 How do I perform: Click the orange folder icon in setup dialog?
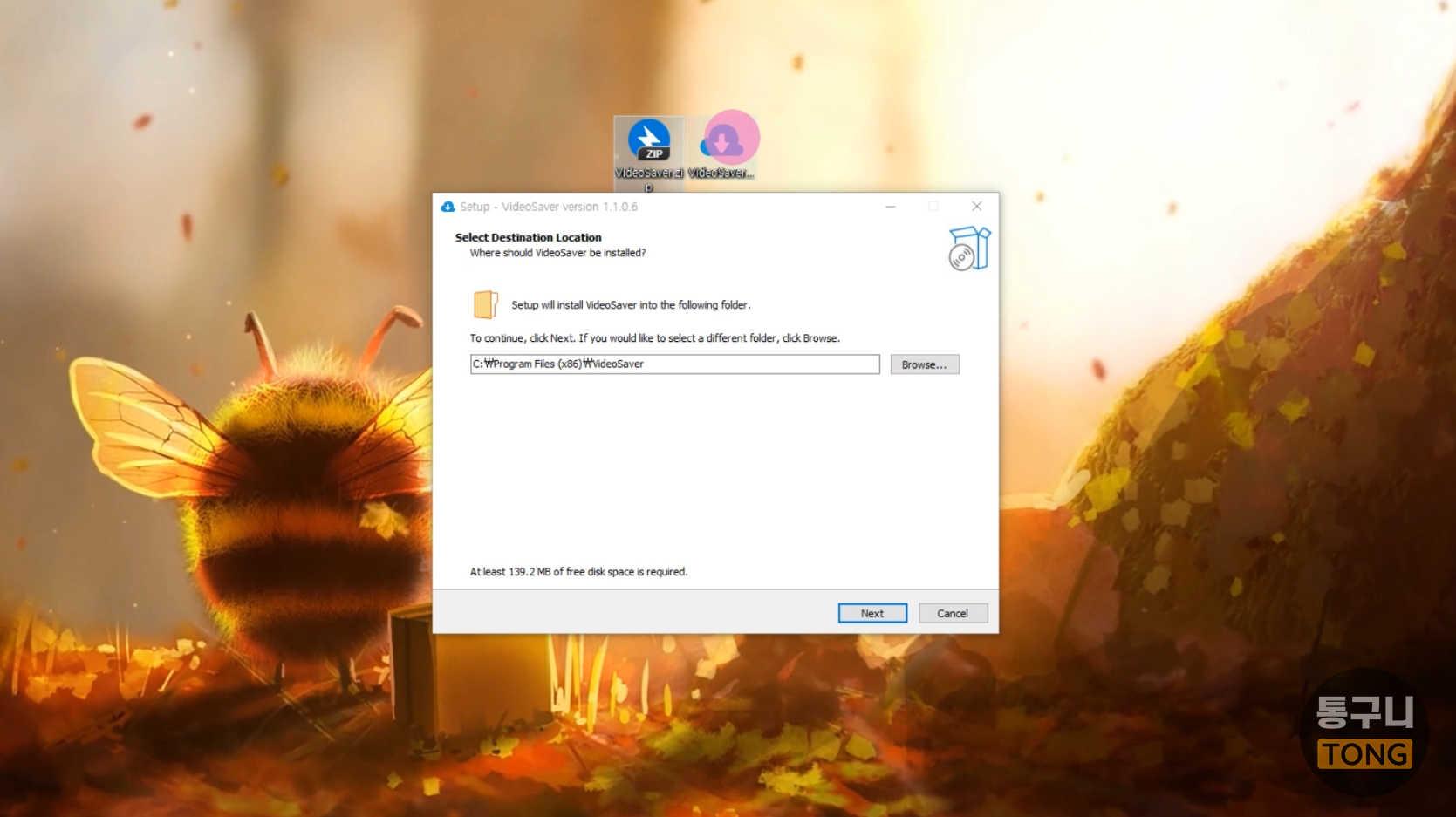click(x=485, y=304)
